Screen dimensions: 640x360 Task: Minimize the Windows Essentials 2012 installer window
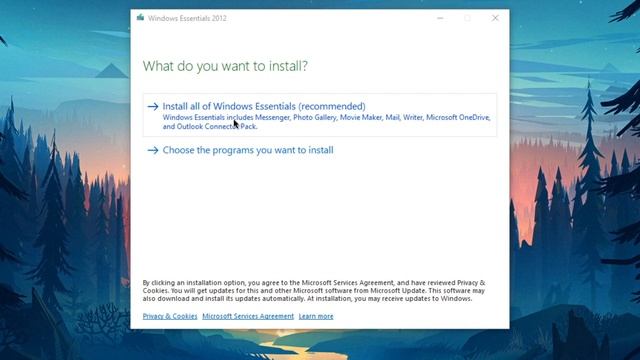440,18
